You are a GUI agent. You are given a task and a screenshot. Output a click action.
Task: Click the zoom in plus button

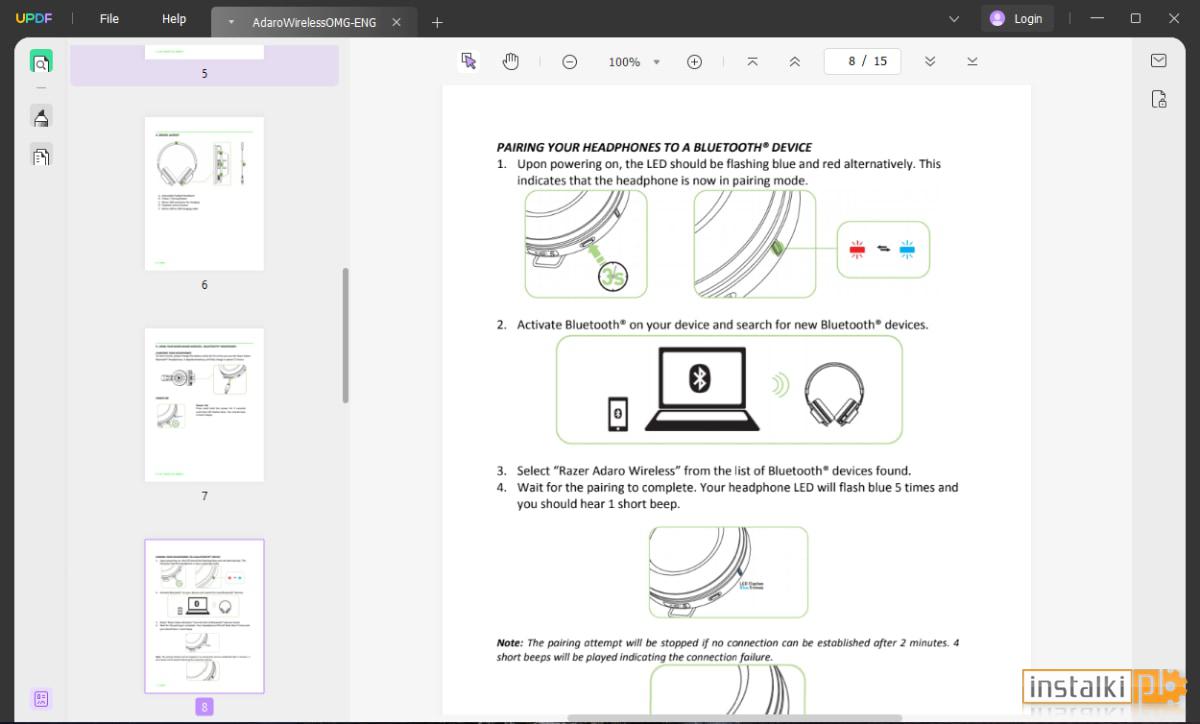[694, 62]
